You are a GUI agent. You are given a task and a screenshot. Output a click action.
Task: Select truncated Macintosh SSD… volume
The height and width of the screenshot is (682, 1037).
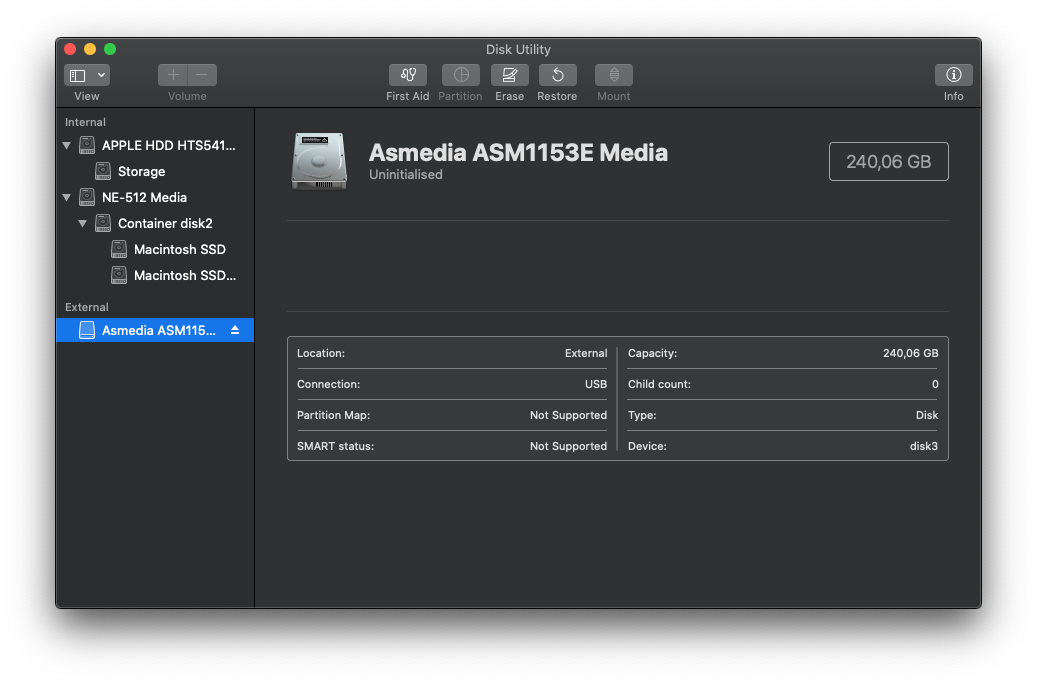[155, 275]
